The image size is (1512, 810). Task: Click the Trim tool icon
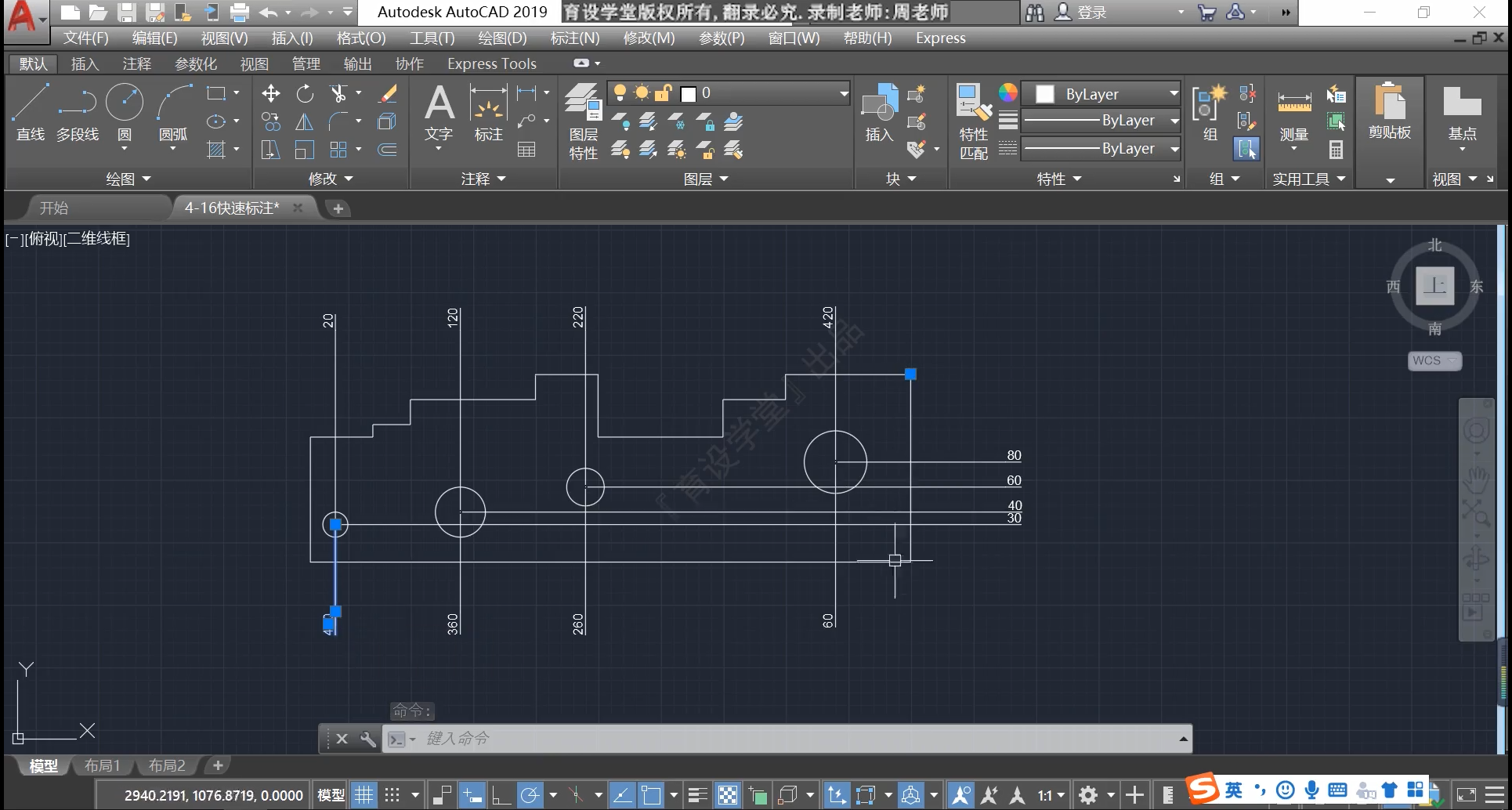click(x=338, y=94)
